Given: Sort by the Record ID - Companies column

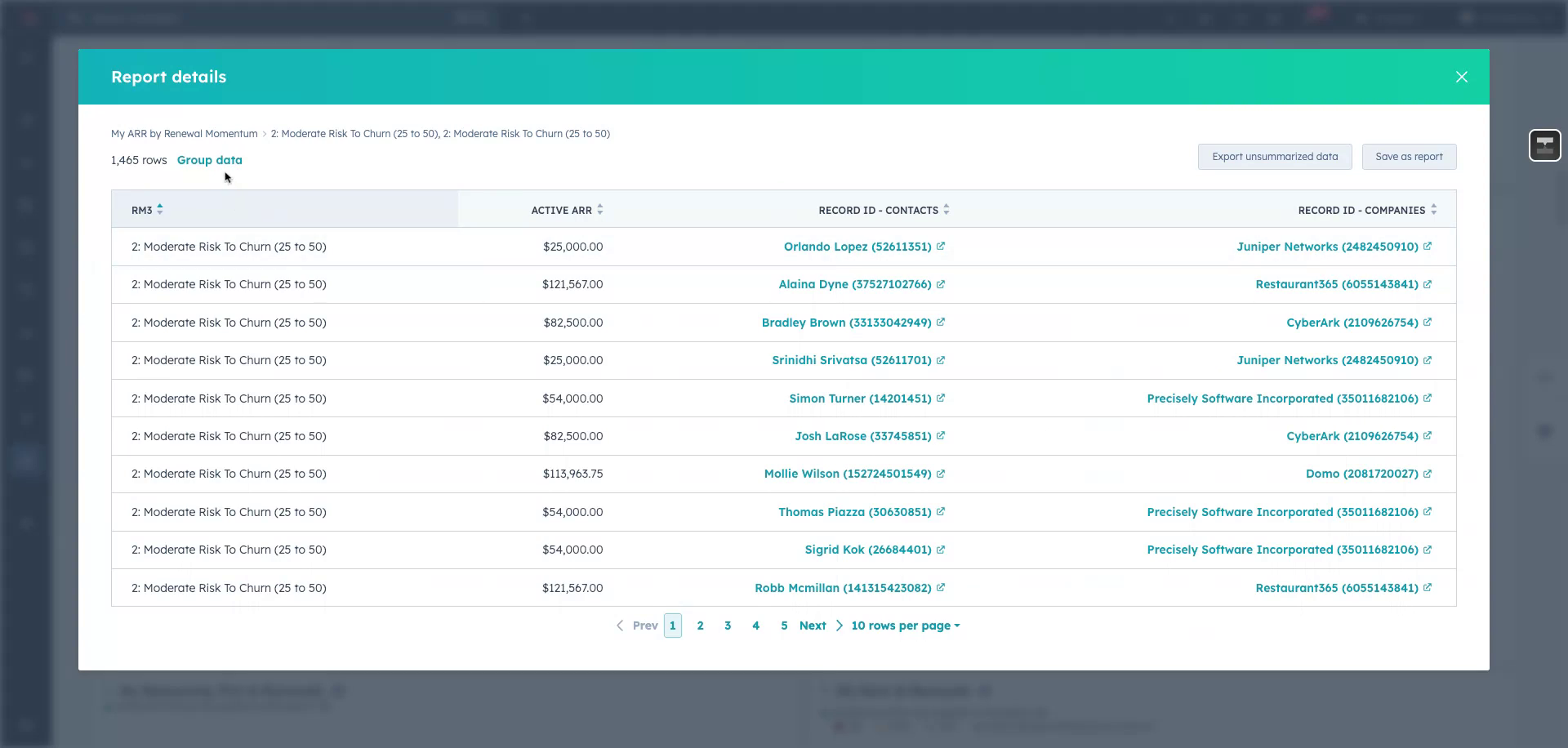Looking at the screenshot, I should point(1433,209).
